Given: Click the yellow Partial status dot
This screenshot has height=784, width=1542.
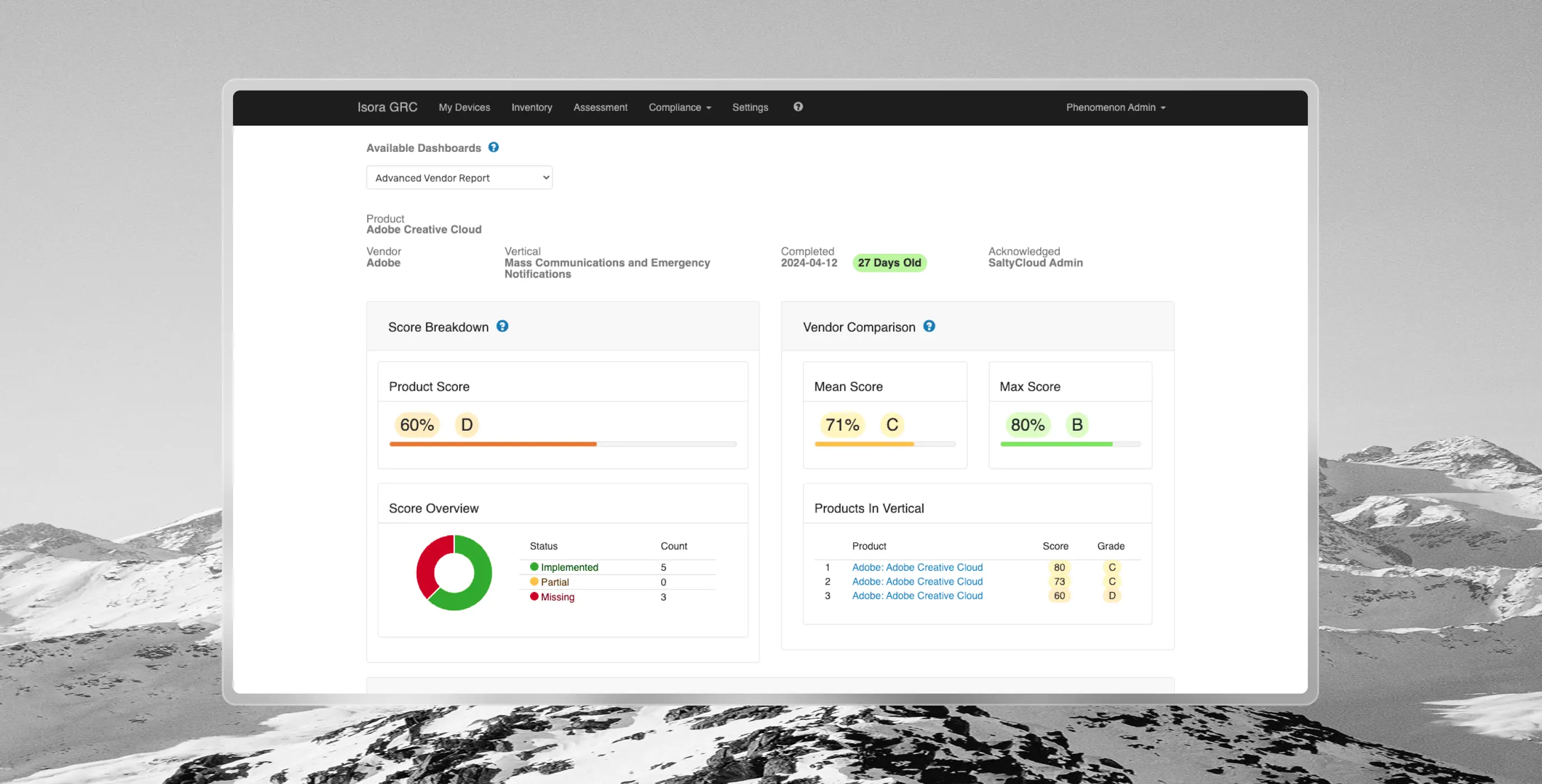Looking at the screenshot, I should pyautogui.click(x=534, y=582).
